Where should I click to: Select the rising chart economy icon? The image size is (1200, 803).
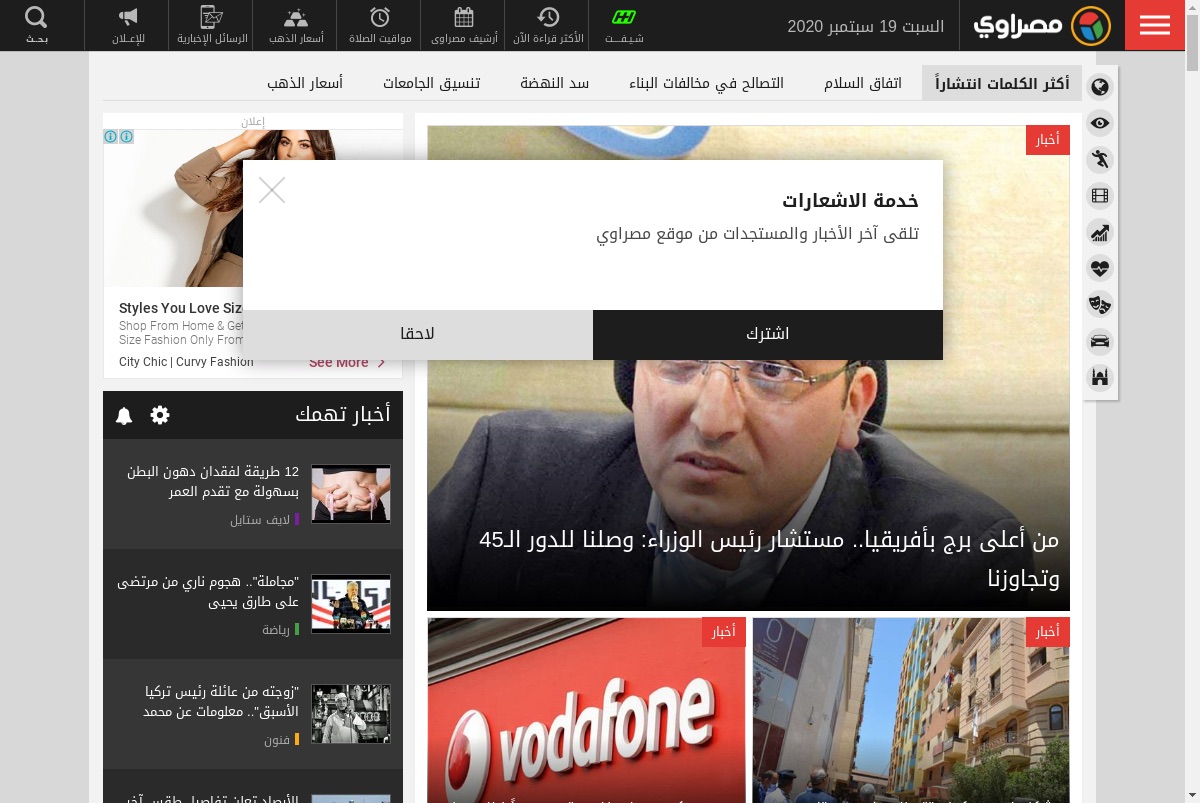click(x=1100, y=233)
